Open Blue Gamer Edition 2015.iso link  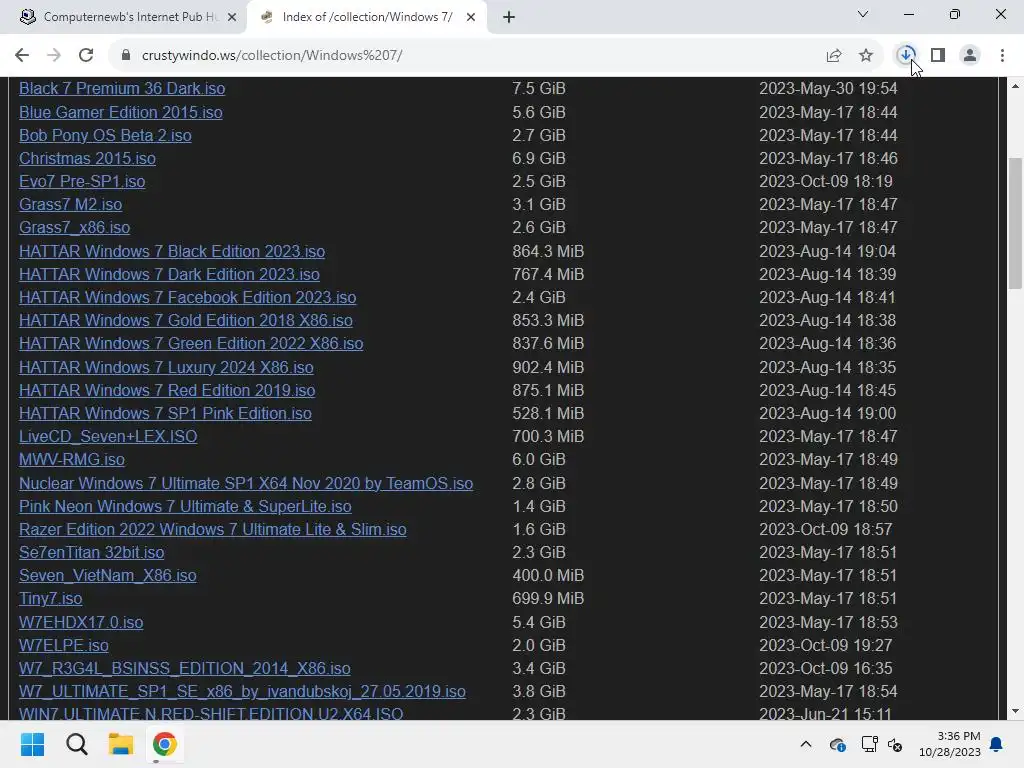(x=121, y=112)
